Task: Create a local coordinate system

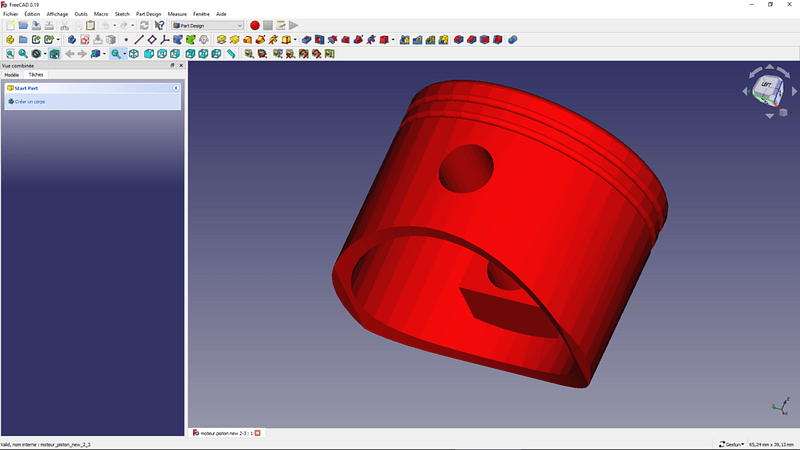Action: [165, 40]
